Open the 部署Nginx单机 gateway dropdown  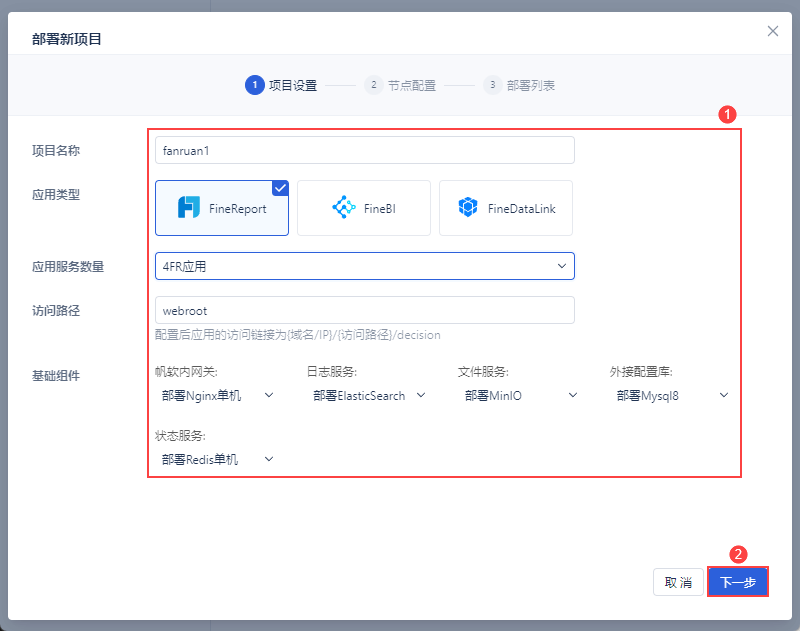(217, 395)
